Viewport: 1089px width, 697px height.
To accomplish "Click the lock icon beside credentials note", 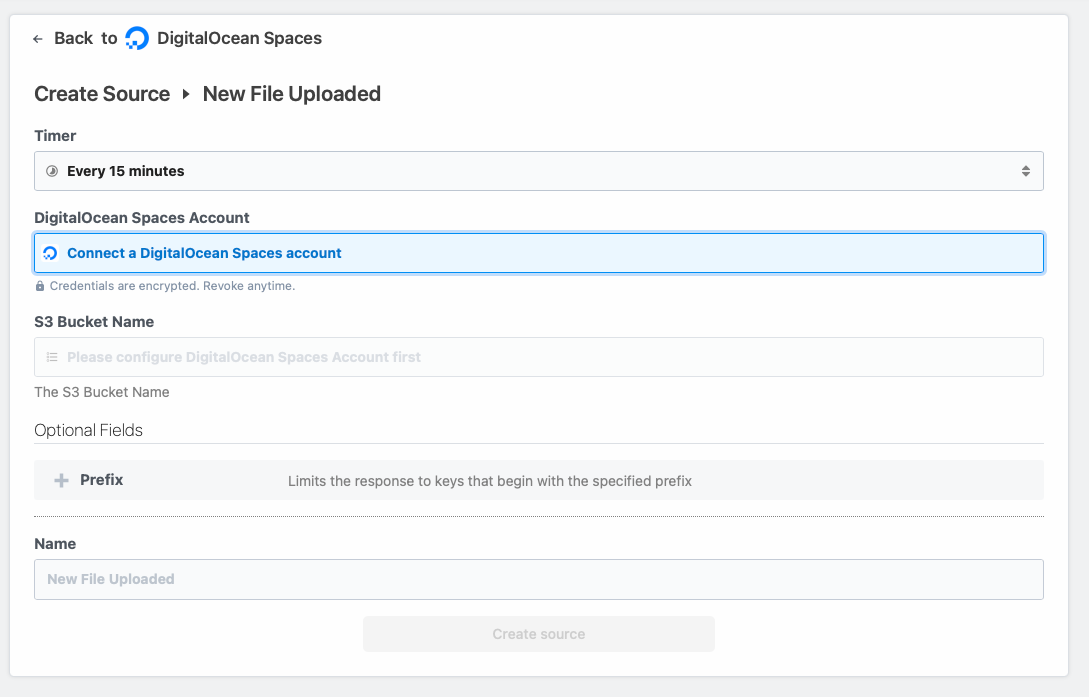I will [x=40, y=286].
